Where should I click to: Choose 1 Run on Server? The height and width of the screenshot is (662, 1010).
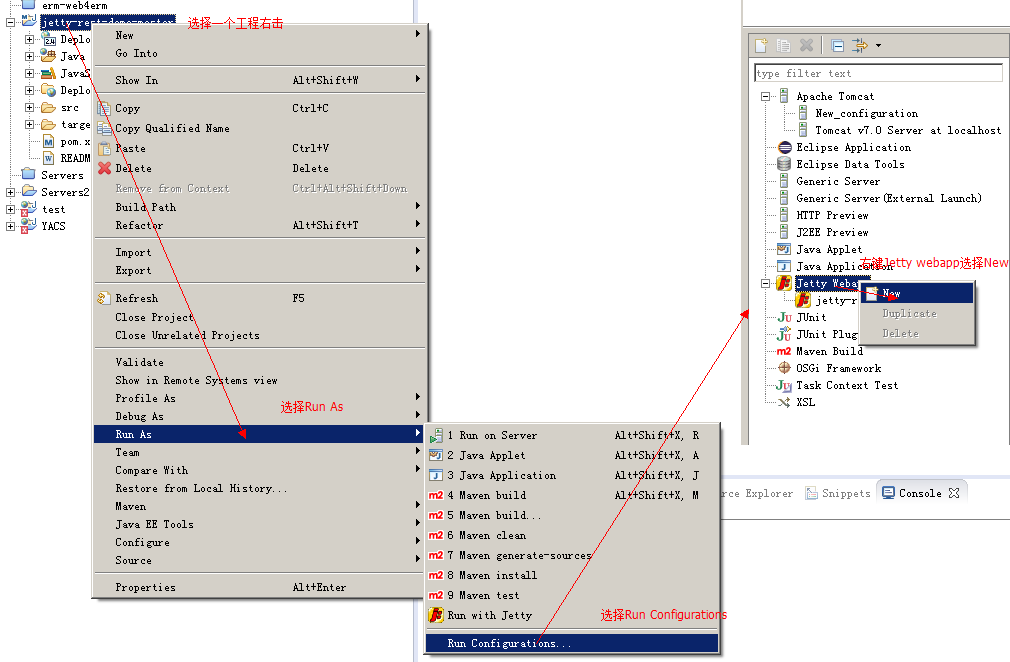click(x=572, y=435)
